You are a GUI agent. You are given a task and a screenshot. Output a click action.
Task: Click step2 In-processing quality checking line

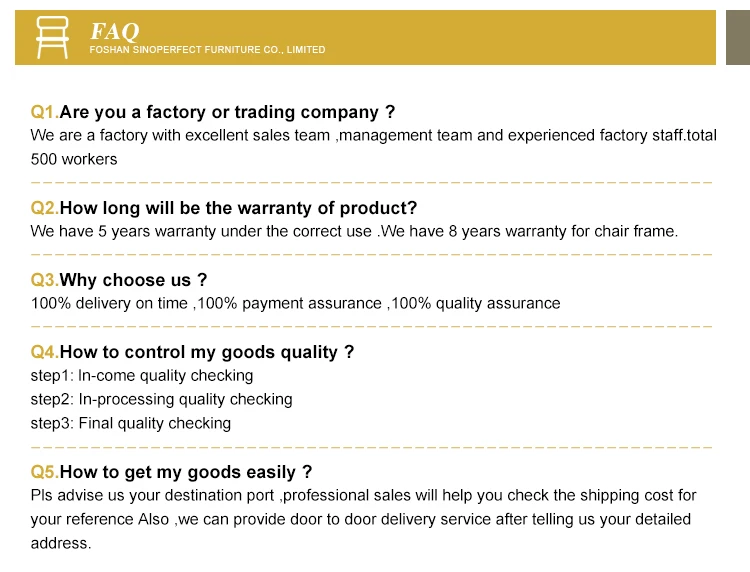click(x=161, y=399)
